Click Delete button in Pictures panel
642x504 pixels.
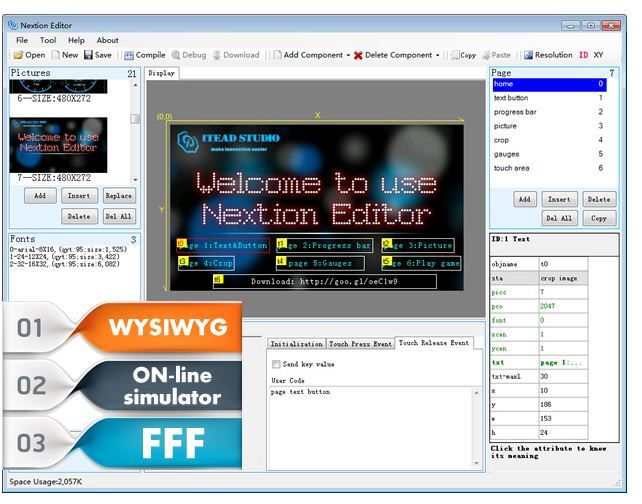pyautogui.click(x=79, y=216)
